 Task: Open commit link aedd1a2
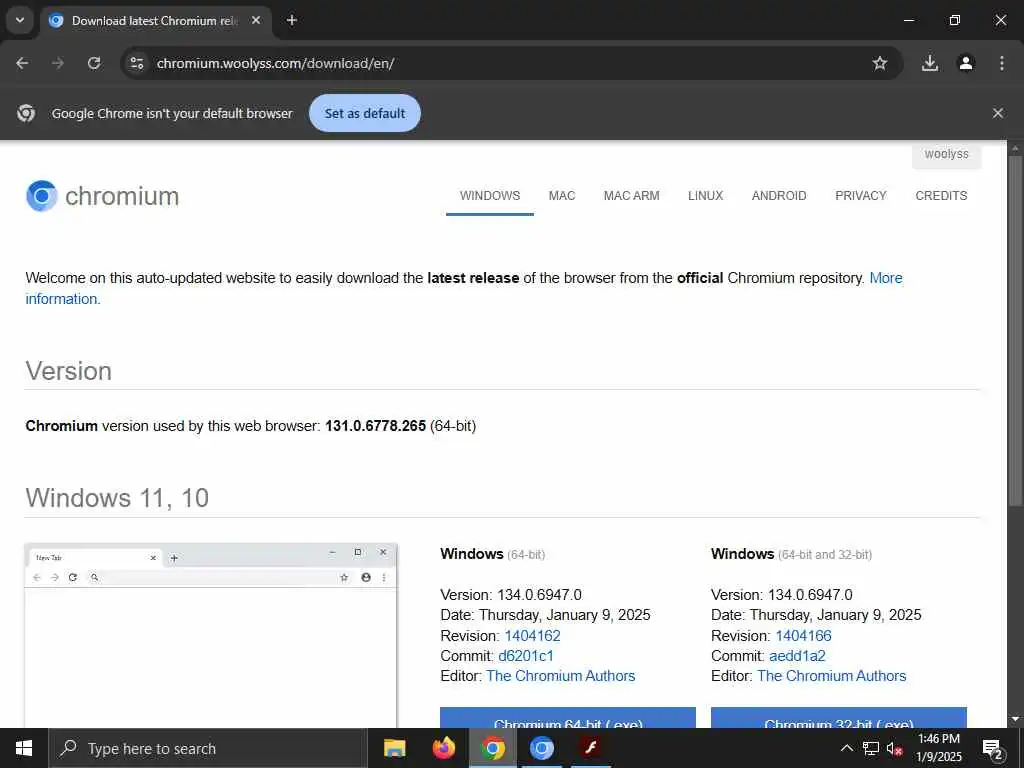click(x=797, y=656)
